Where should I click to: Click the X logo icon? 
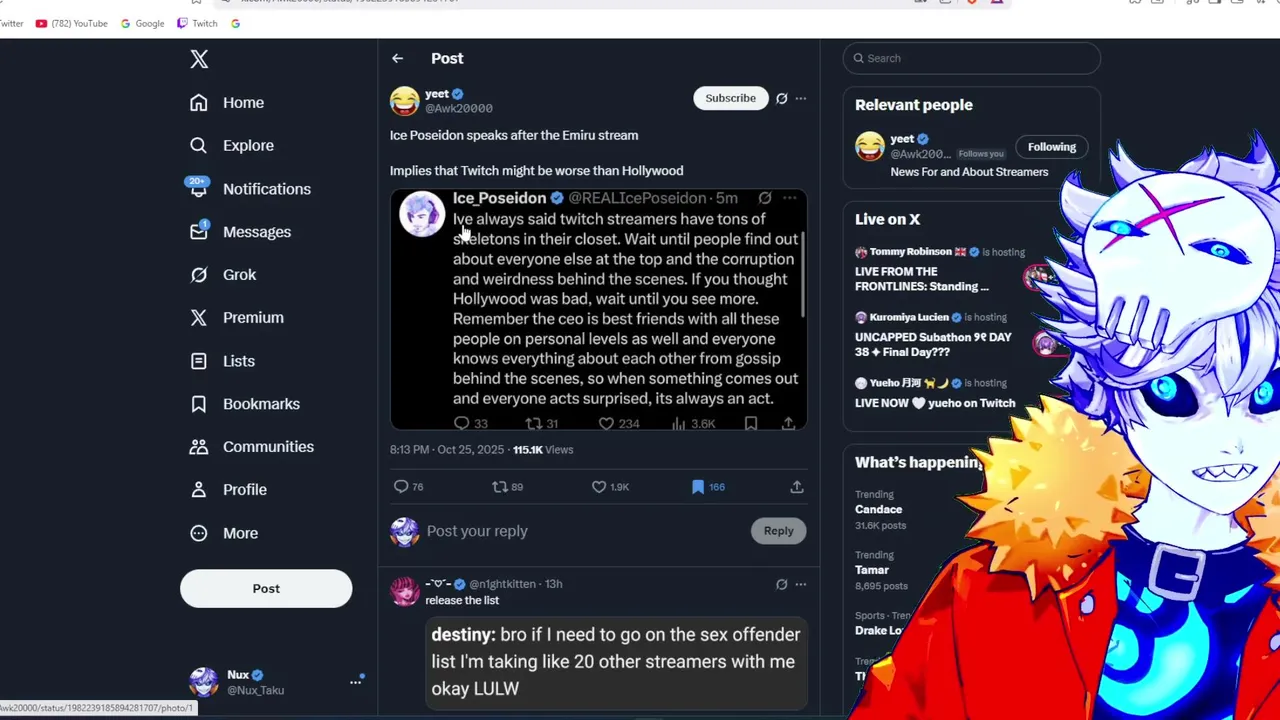[x=199, y=60]
